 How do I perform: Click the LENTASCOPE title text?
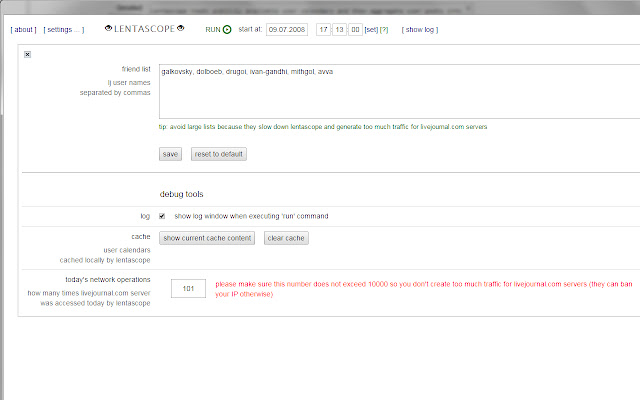click(x=144, y=29)
